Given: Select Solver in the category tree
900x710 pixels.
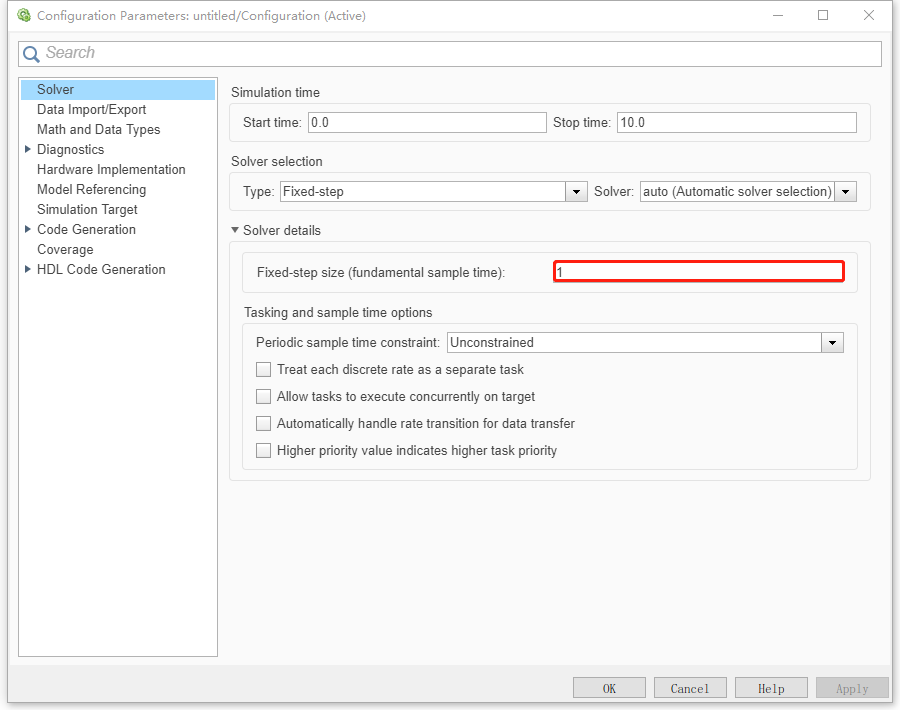Looking at the screenshot, I should [x=118, y=90].
